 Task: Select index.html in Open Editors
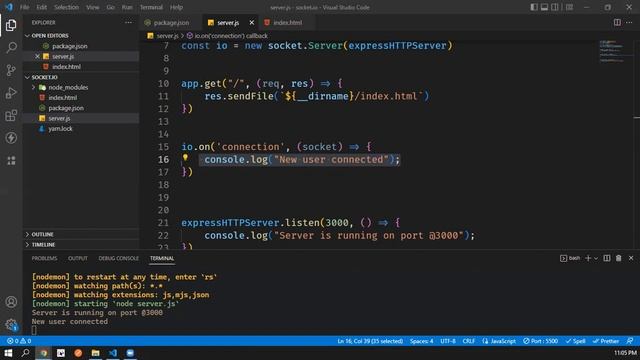[x=66, y=67]
